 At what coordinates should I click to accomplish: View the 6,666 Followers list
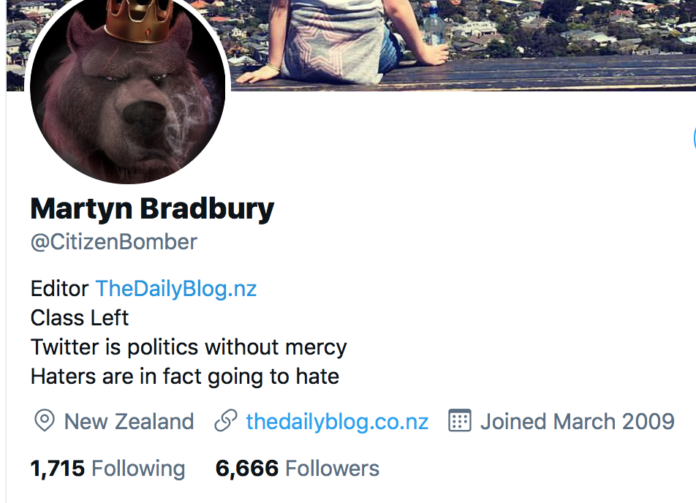click(x=297, y=468)
